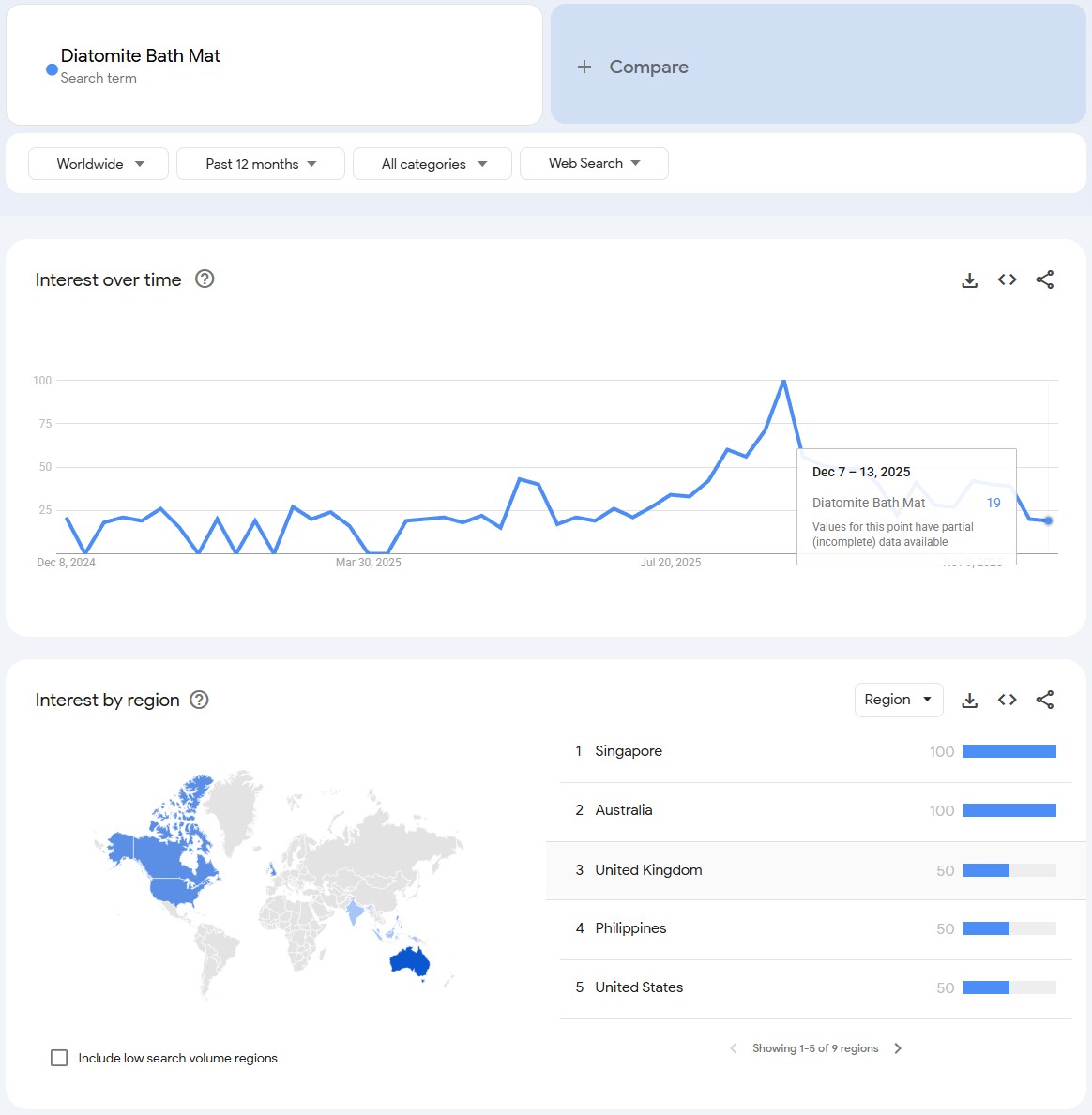
Task: Share the interest by region section
Action: tap(1045, 700)
